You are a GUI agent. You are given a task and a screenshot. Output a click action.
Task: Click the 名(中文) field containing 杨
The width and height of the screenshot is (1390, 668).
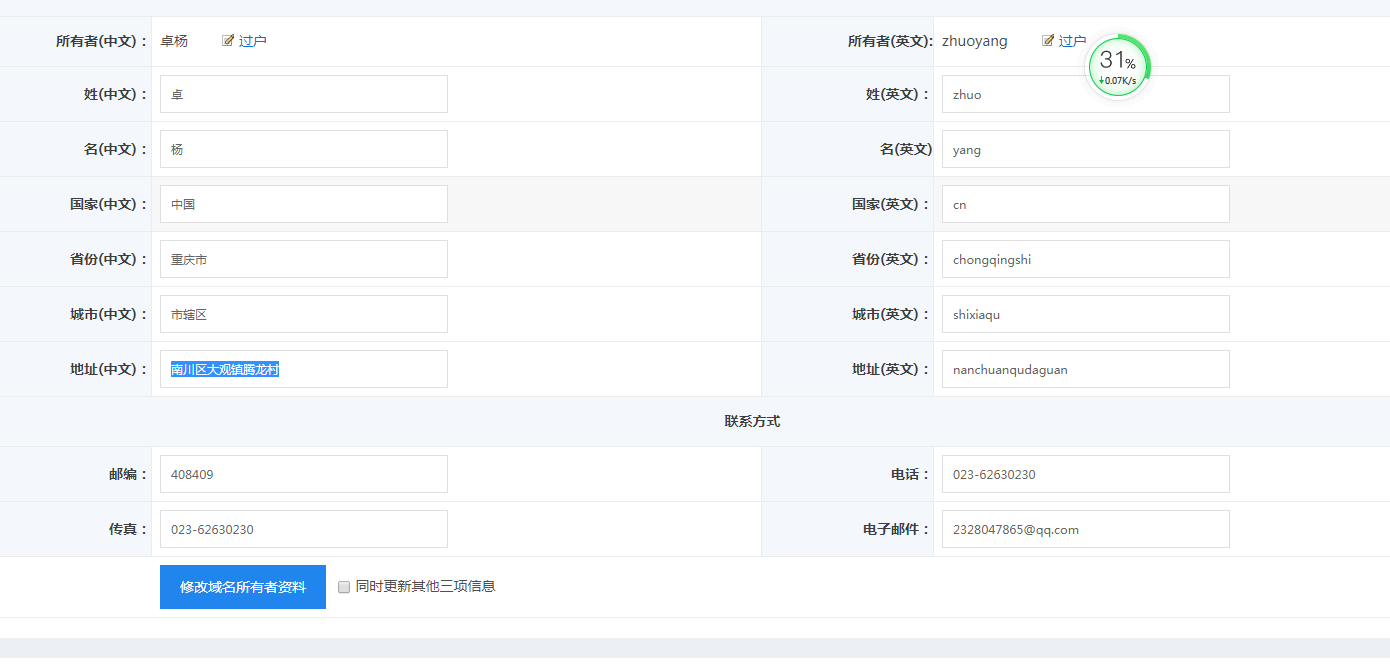point(303,149)
